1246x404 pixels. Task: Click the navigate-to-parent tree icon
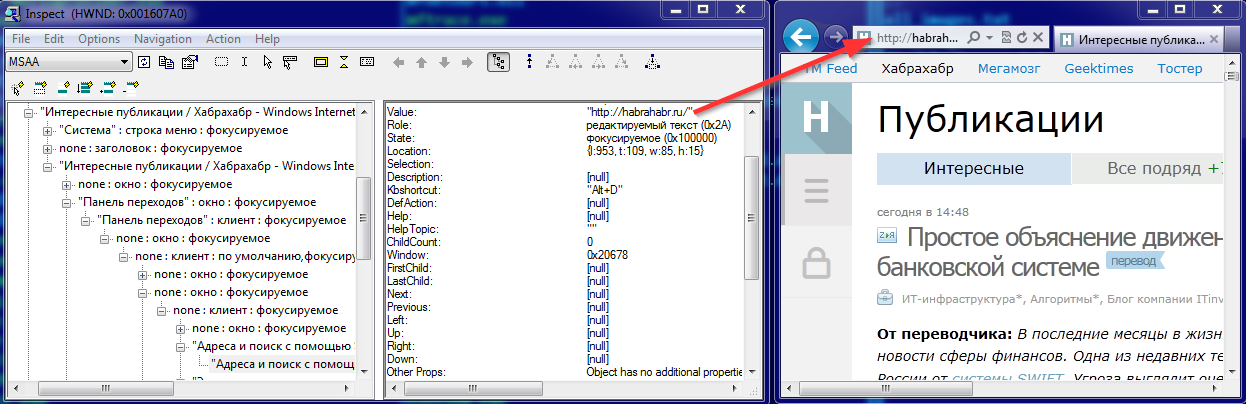[528, 62]
